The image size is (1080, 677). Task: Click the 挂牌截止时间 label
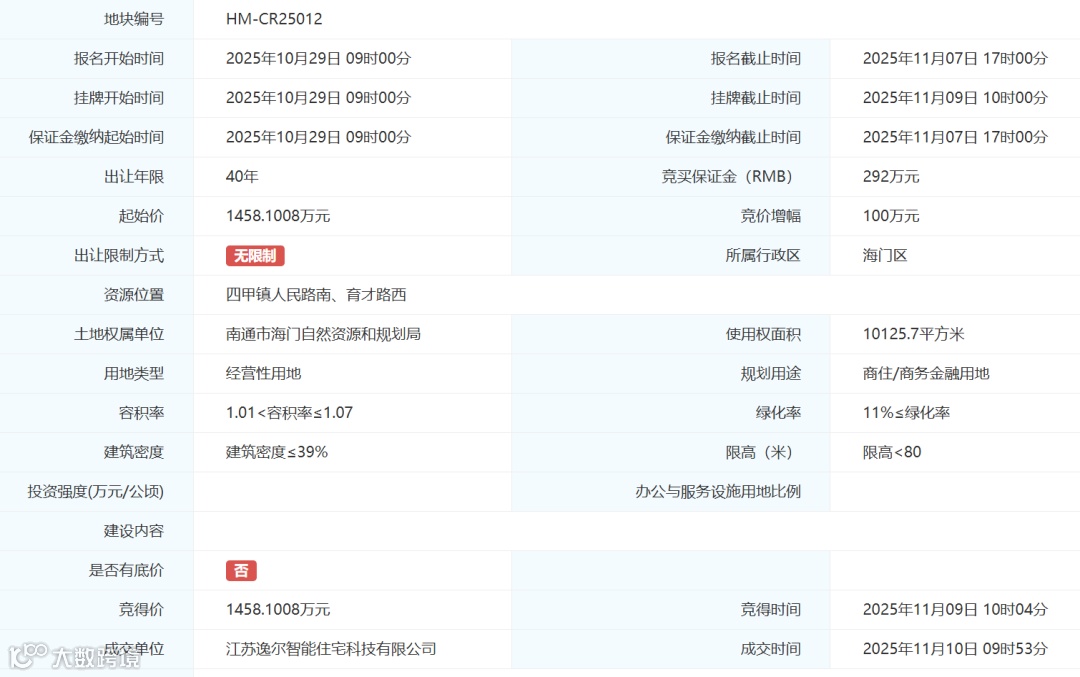(x=756, y=98)
